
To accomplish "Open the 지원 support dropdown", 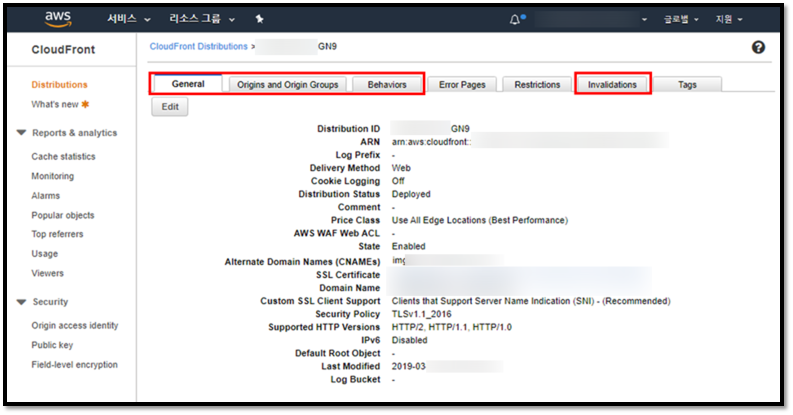I will [728, 19].
